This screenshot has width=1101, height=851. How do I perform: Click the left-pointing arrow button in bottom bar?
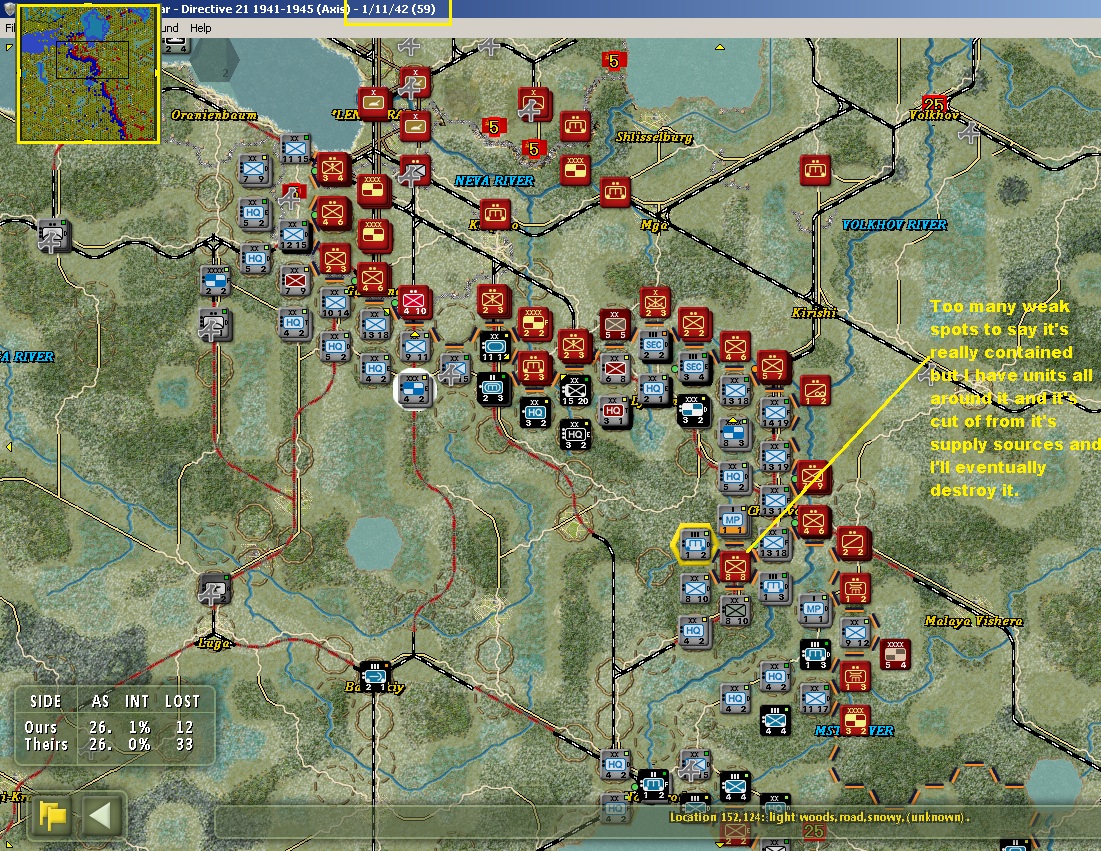click(x=101, y=815)
